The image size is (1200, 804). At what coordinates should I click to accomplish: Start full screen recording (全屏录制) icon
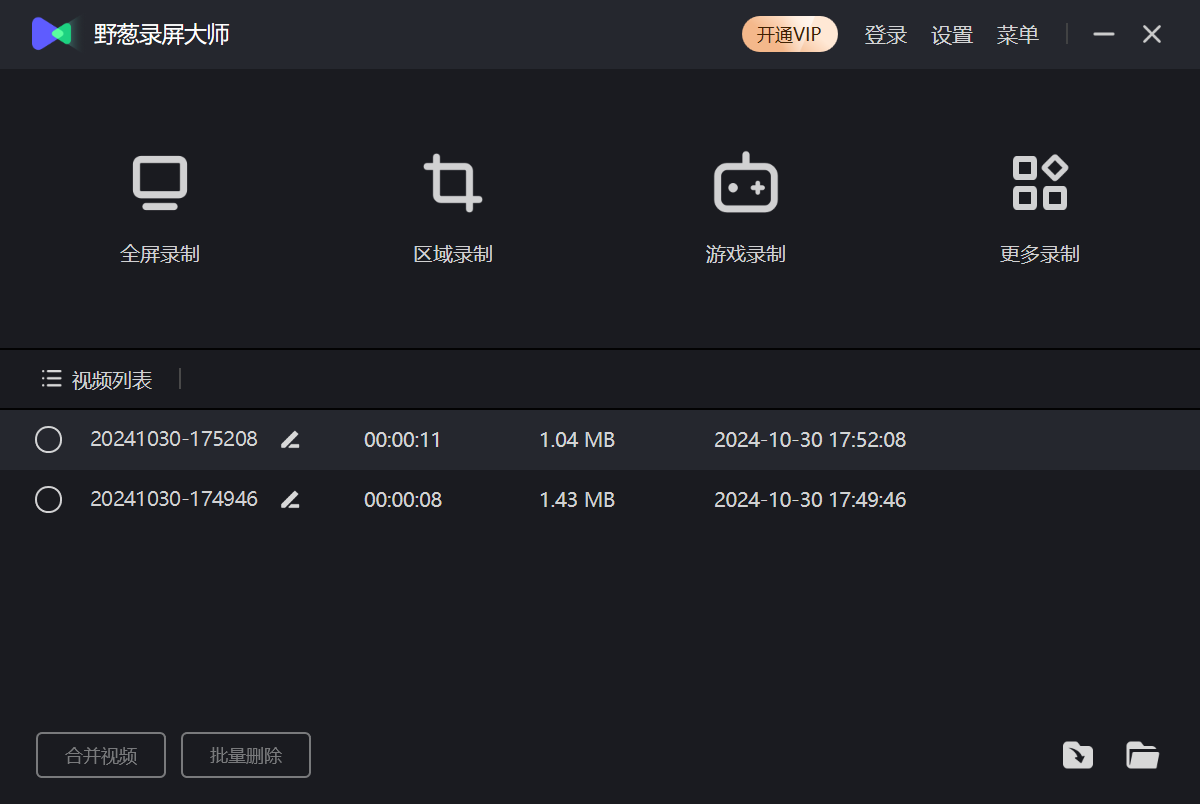click(160, 184)
